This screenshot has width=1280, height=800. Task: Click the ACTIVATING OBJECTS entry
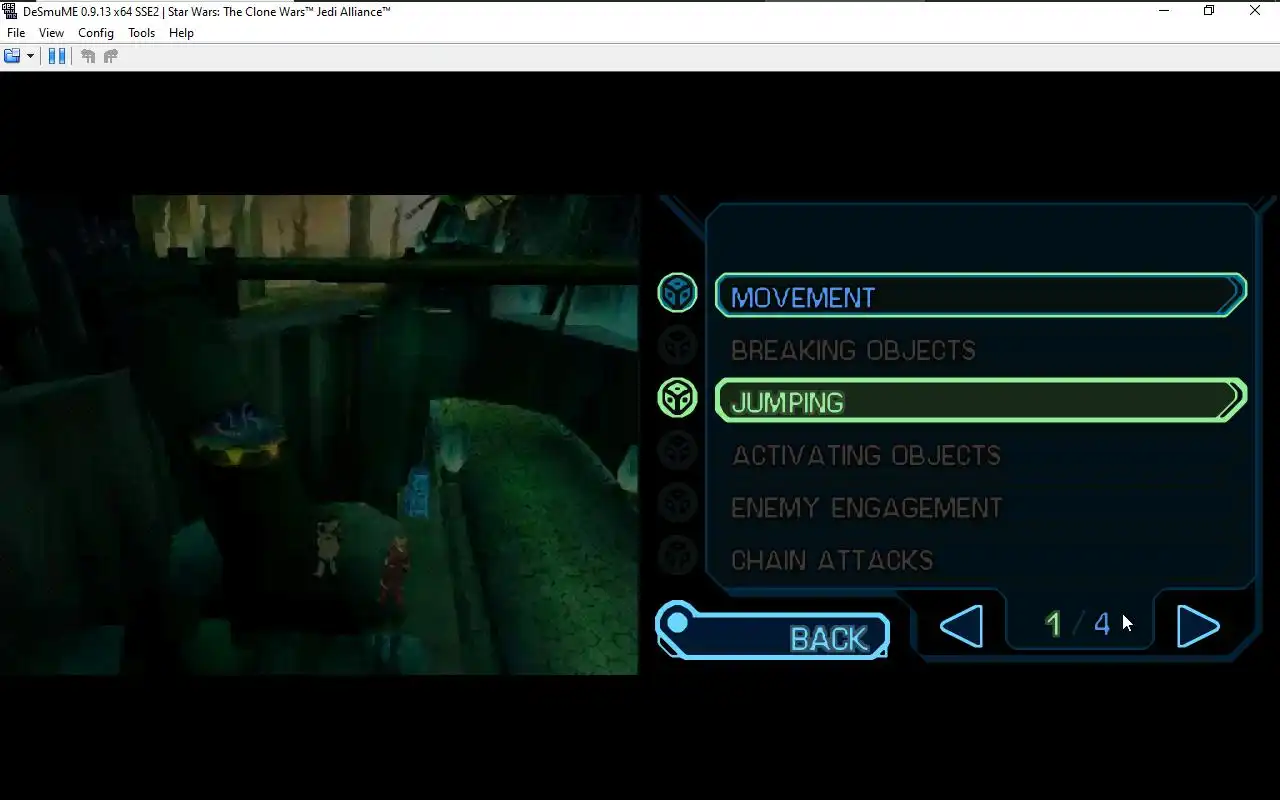pos(866,455)
